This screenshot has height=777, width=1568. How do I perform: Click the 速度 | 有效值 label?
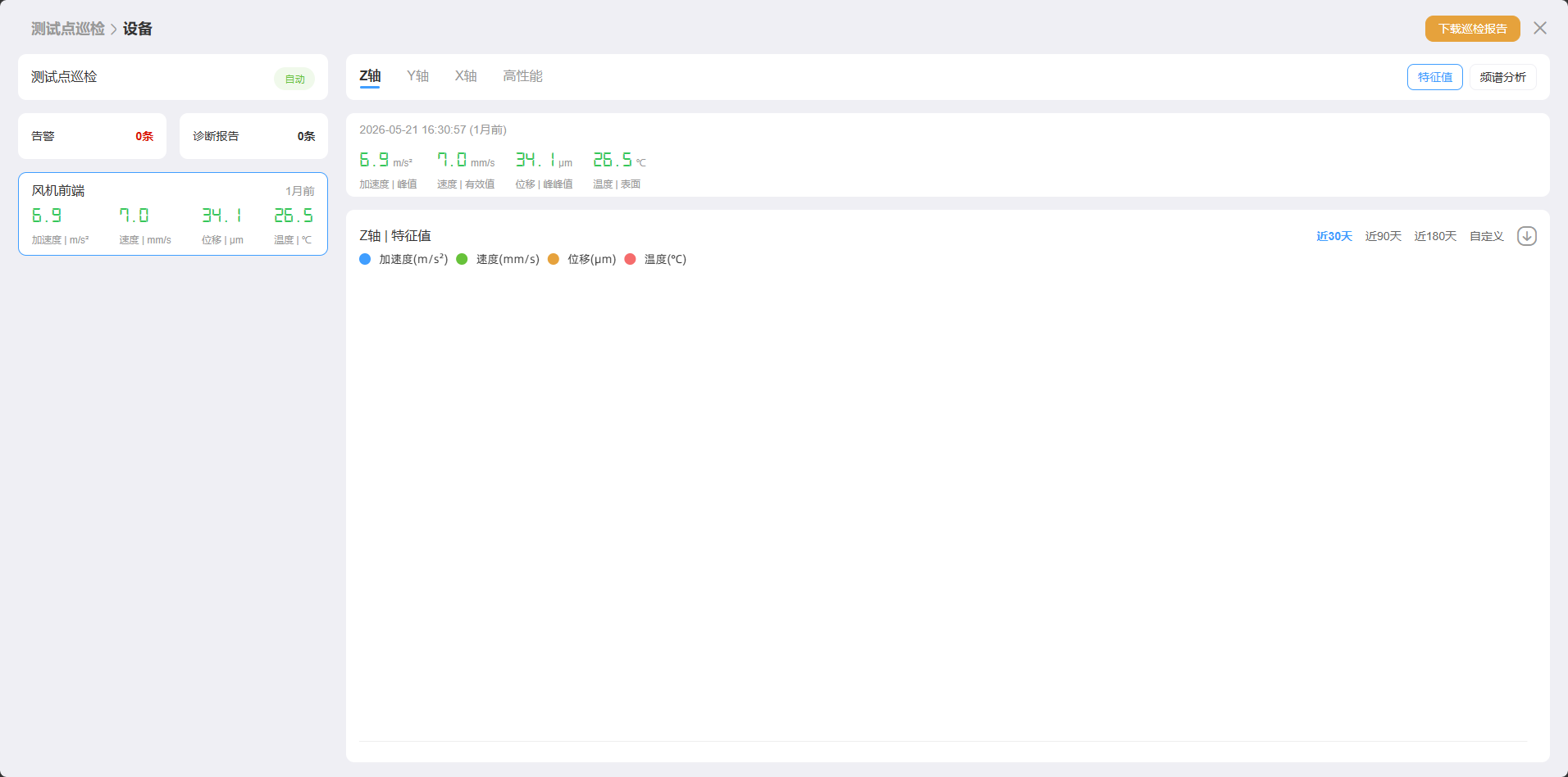click(466, 184)
